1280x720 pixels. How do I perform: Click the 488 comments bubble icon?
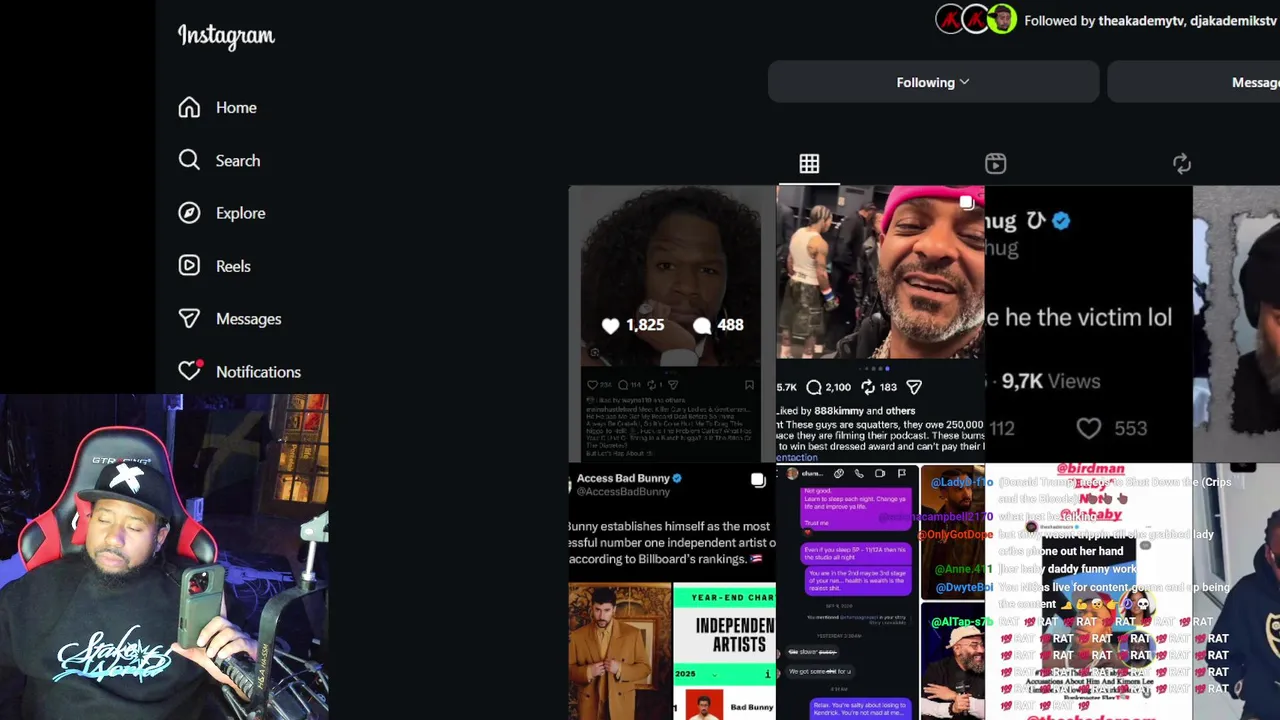[702, 325]
